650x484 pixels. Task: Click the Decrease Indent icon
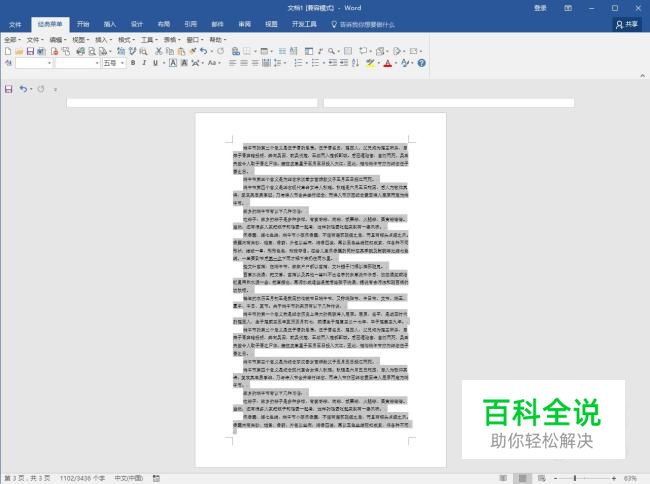click(x=332, y=63)
